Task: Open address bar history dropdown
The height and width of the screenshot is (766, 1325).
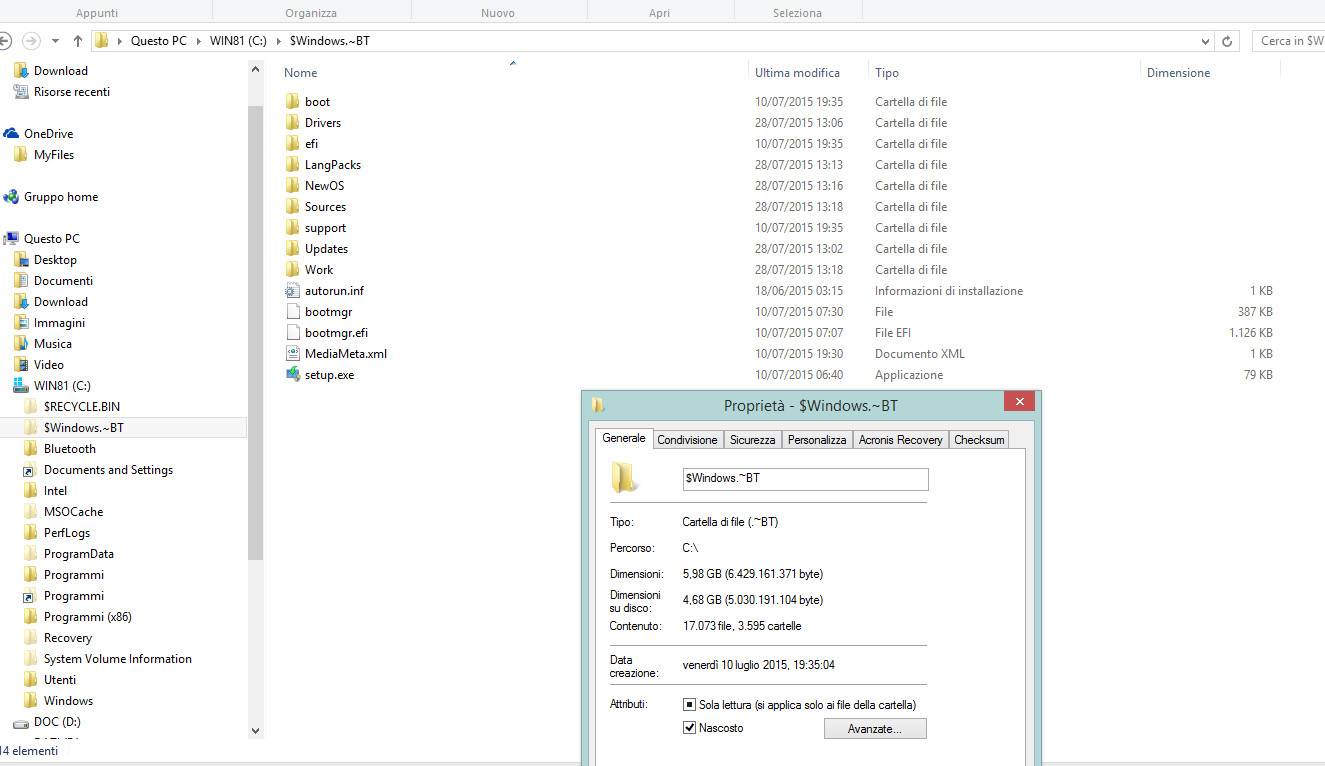Action: pyautogui.click(x=1204, y=41)
